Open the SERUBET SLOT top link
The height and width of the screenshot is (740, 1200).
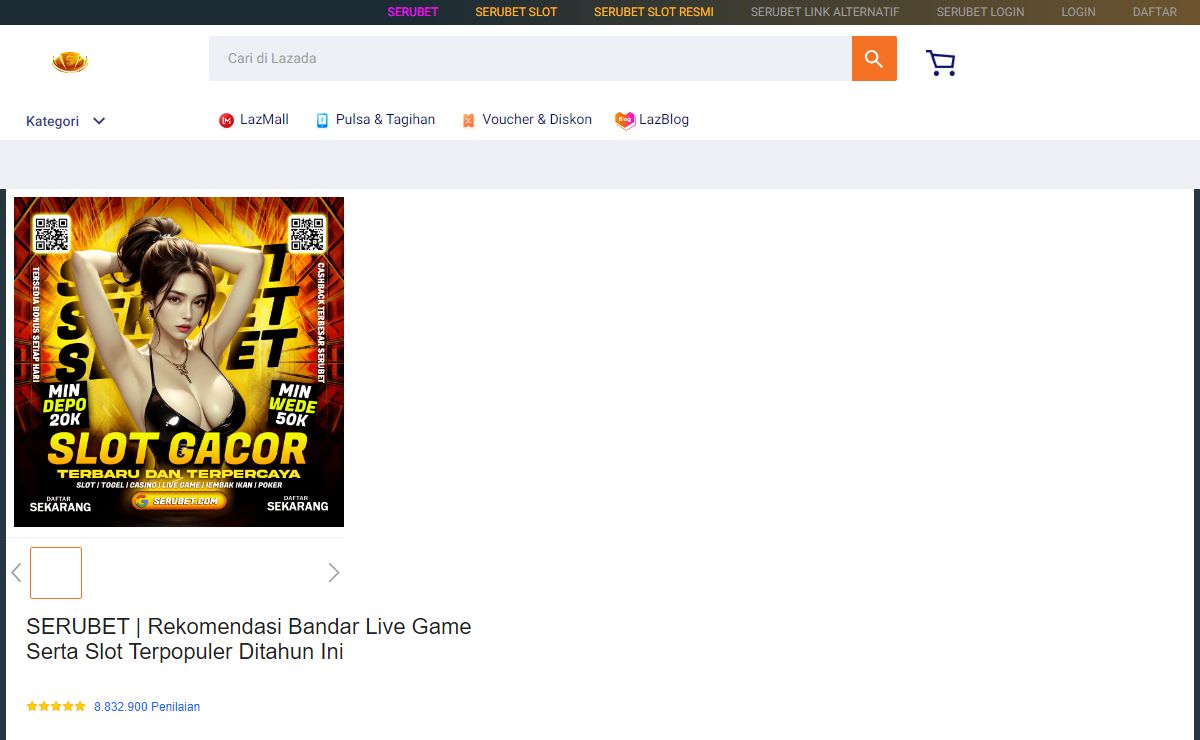[x=516, y=12]
